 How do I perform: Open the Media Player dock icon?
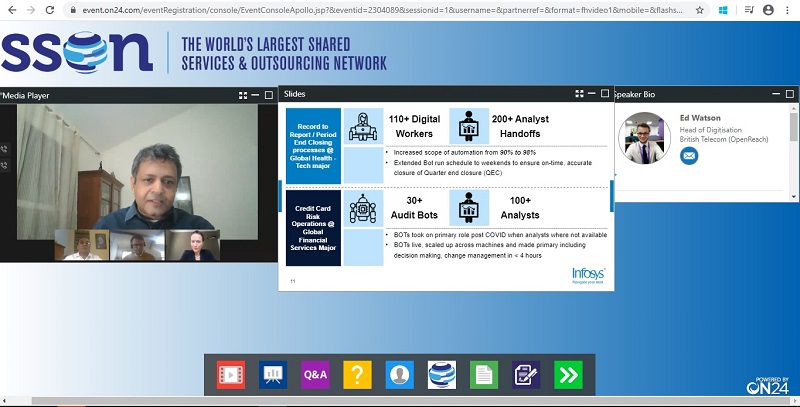pyautogui.click(x=231, y=375)
